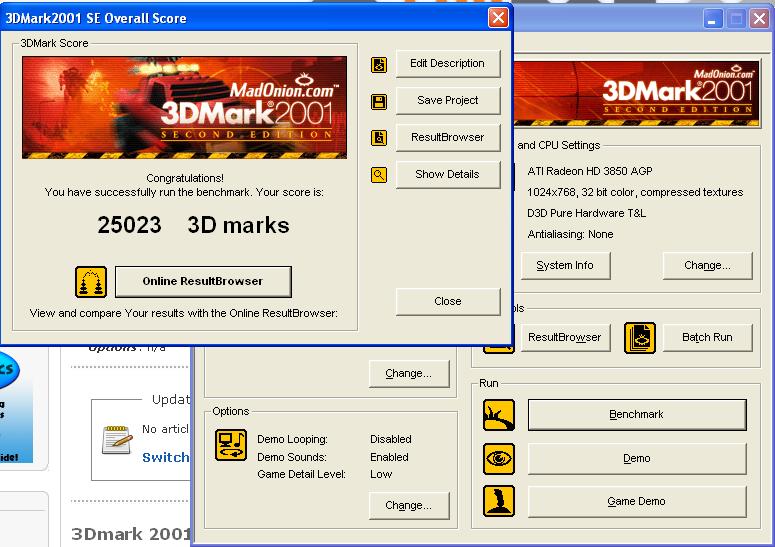Click Change under Display and CPU Settings
The width and height of the screenshot is (775, 547).
point(707,266)
